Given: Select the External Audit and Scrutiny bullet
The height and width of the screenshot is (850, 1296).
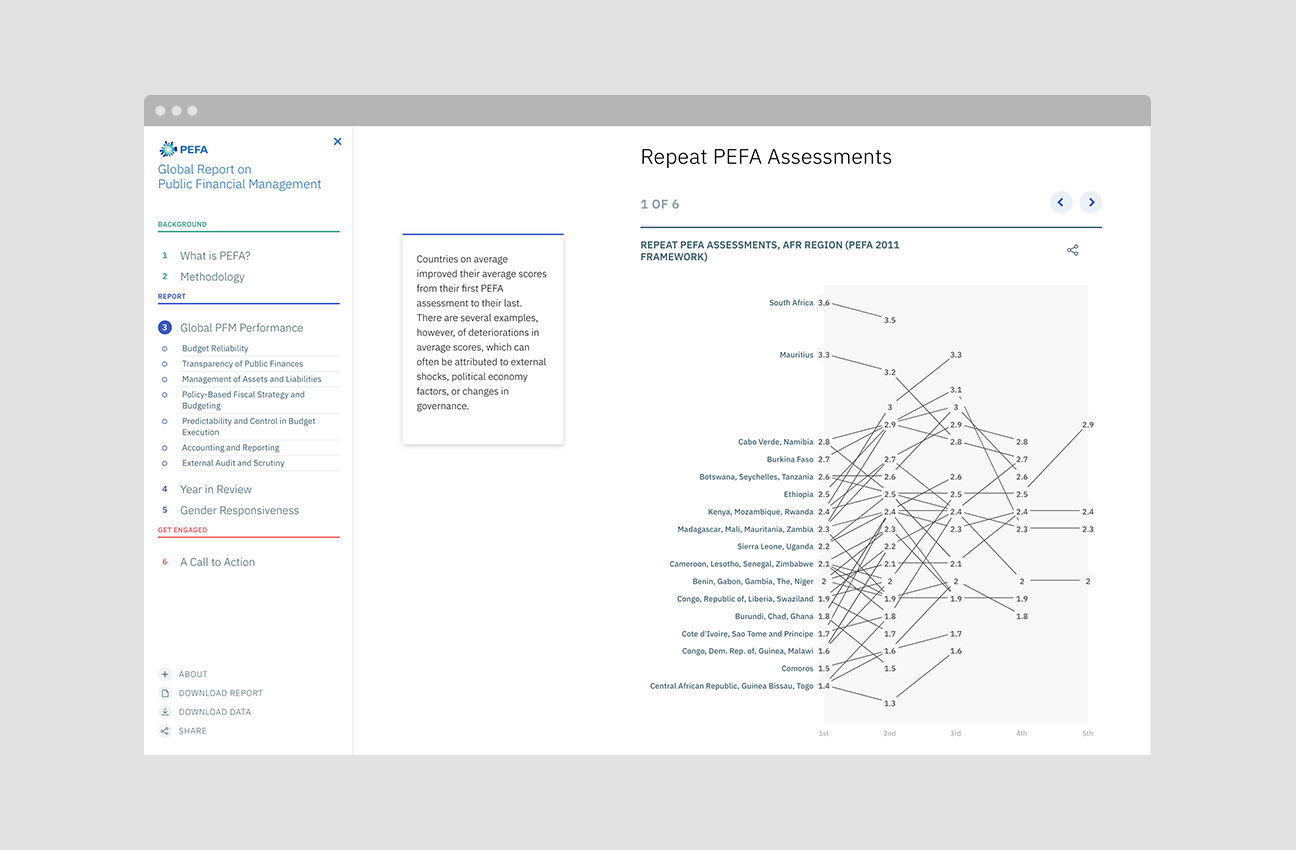Looking at the screenshot, I should click(x=165, y=463).
